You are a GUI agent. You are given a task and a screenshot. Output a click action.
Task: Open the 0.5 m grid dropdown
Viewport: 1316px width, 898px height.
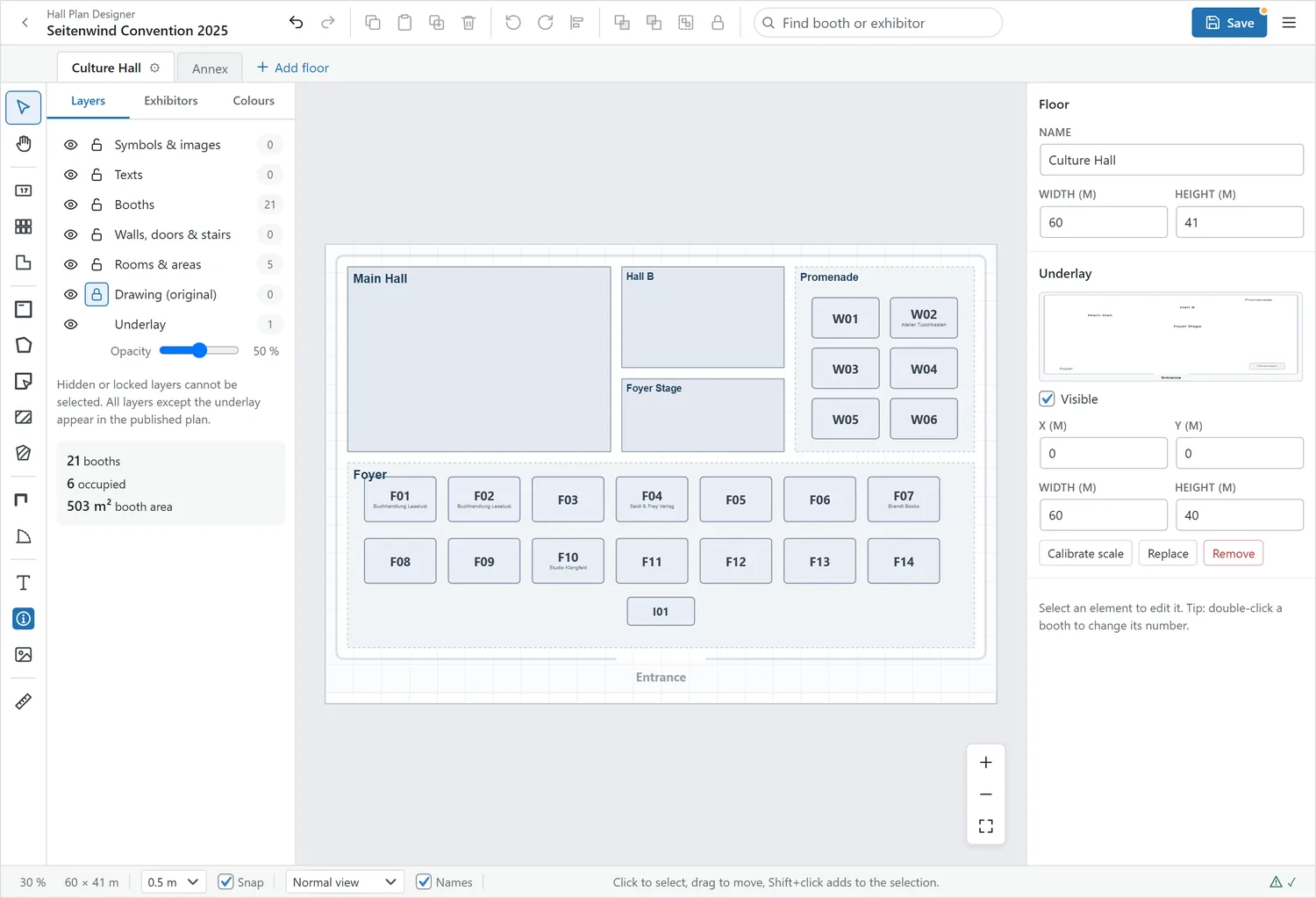pos(173,882)
